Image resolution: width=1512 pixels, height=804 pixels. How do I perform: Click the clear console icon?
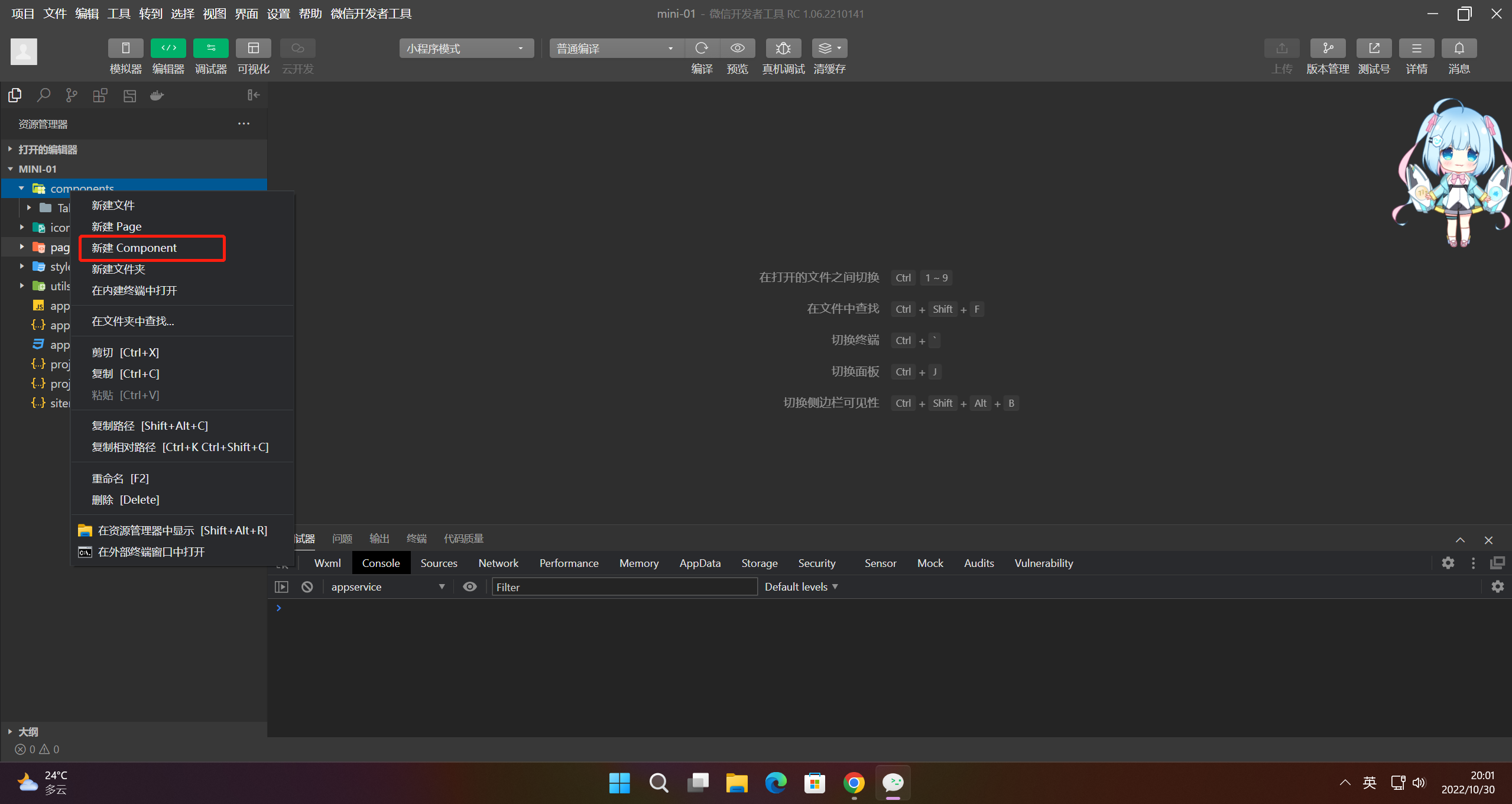[307, 587]
